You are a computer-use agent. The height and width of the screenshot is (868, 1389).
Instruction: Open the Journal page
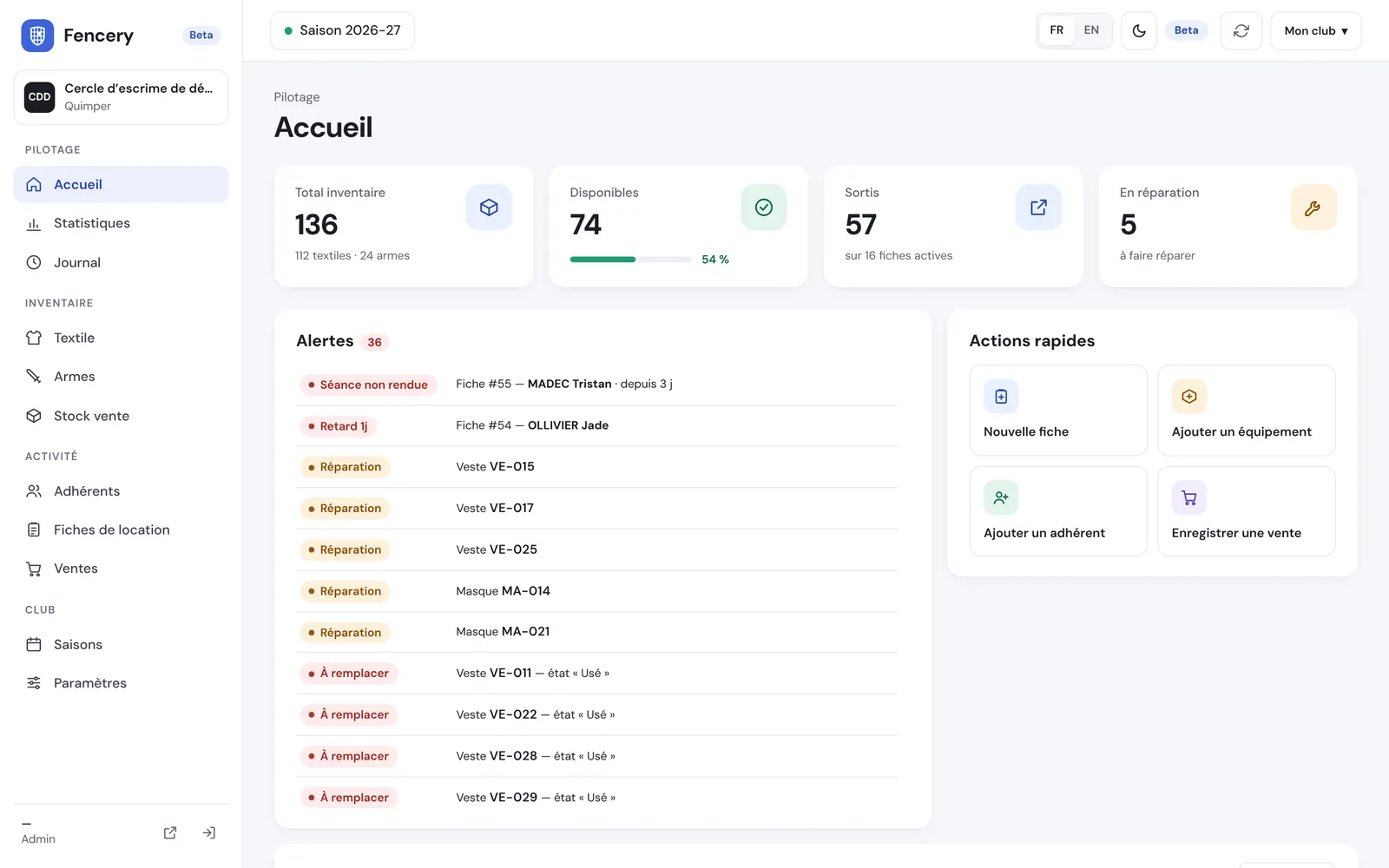point(121,262)
